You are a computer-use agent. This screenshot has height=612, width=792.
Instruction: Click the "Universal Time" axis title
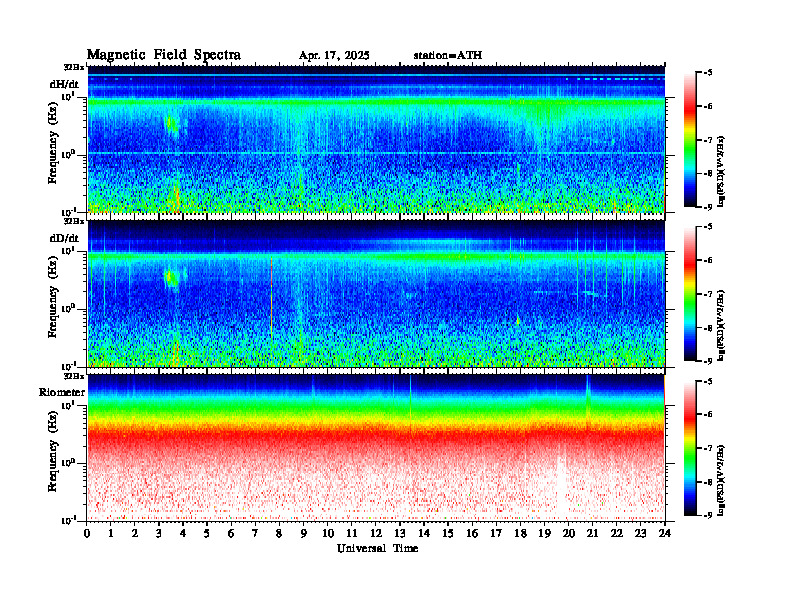(x=377, y=548)
